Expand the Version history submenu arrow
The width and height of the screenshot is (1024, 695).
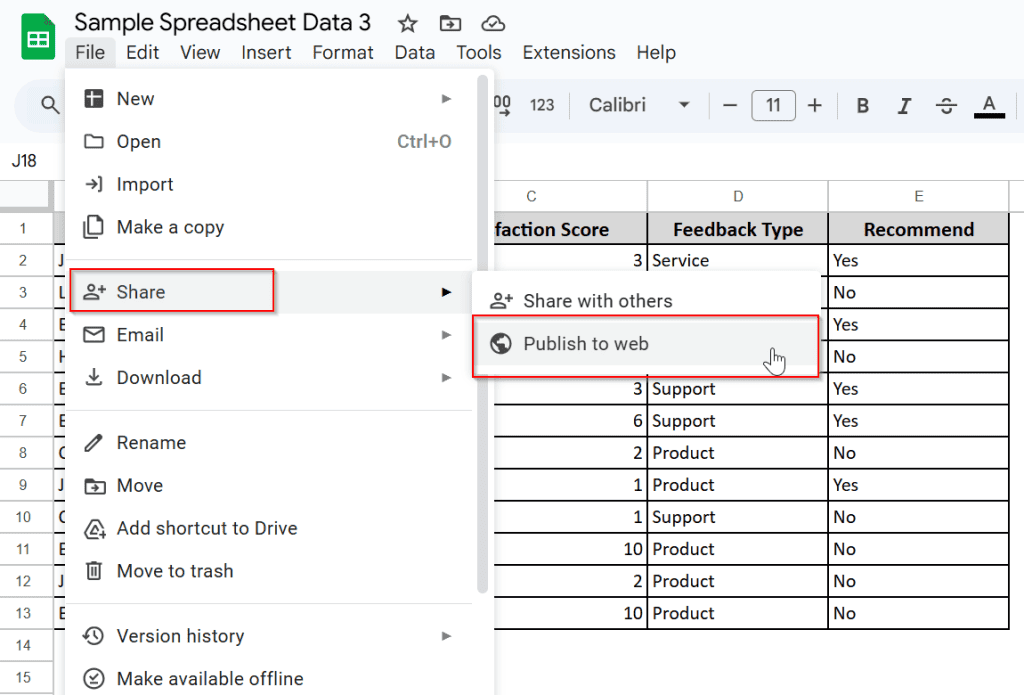coord(446,636)
